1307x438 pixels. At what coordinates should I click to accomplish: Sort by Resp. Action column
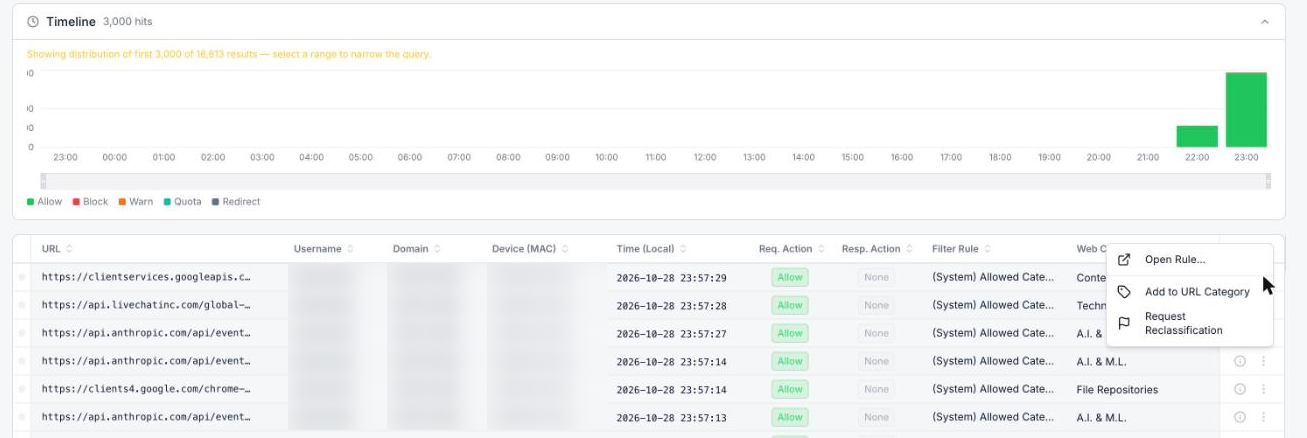tap(909, 249)
